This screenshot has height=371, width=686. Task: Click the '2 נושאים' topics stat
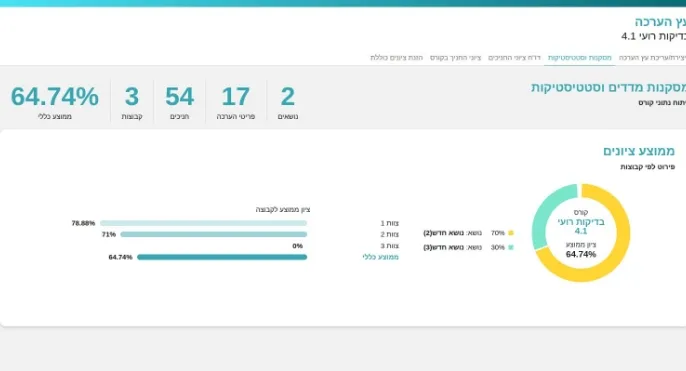288,102
